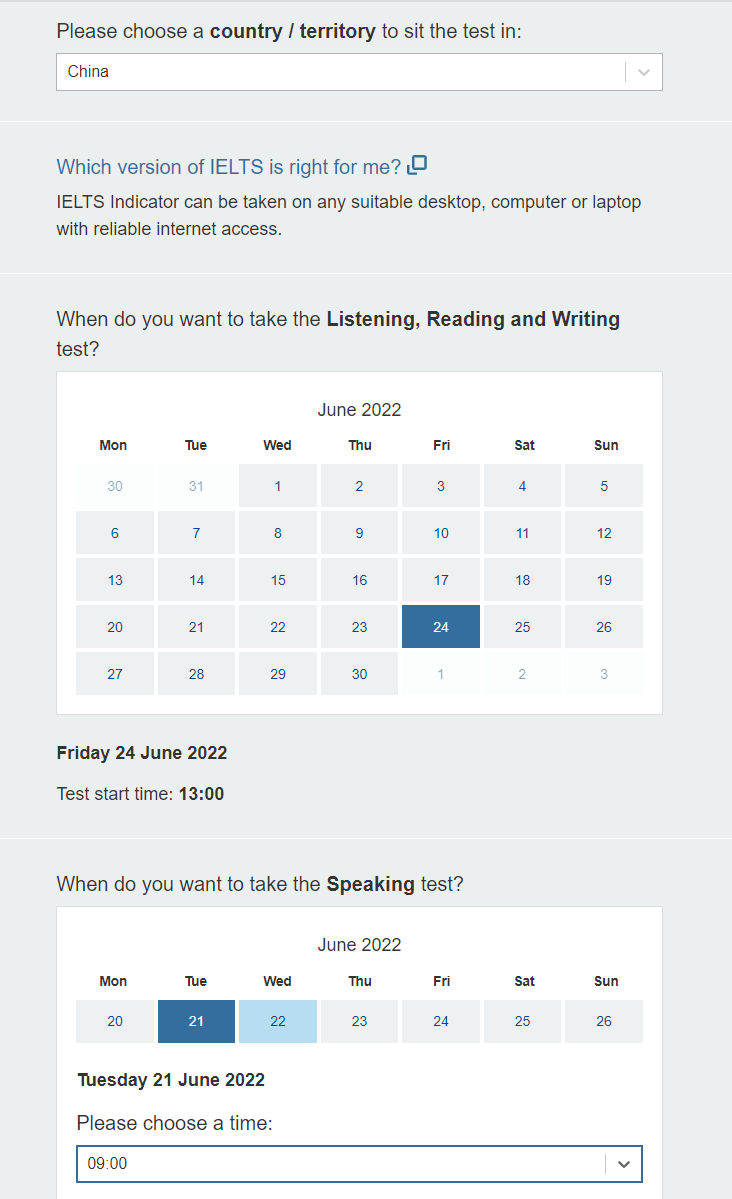Screen dimensions: 732x1199
Task: Pick Sunday 26 in the Speaking test calendar
Action: [x=604, y=1022]
